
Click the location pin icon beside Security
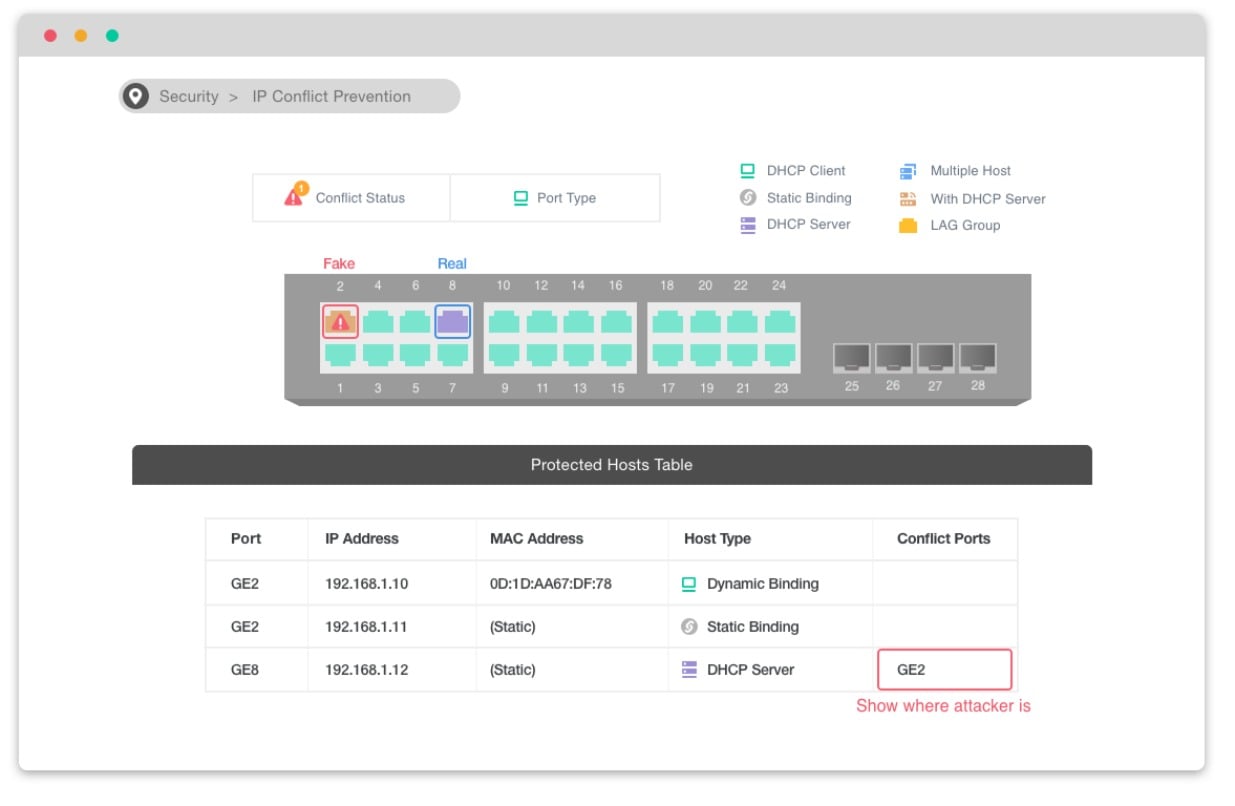(135, 96)
